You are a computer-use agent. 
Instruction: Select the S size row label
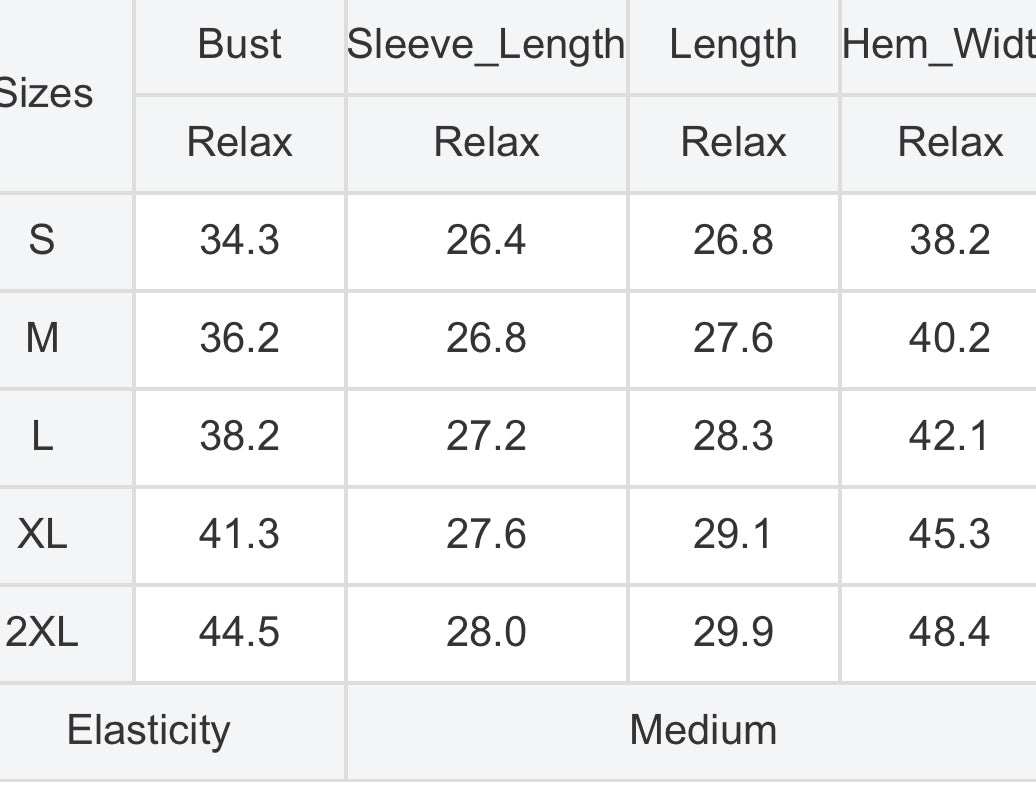[x=42, y=239]
